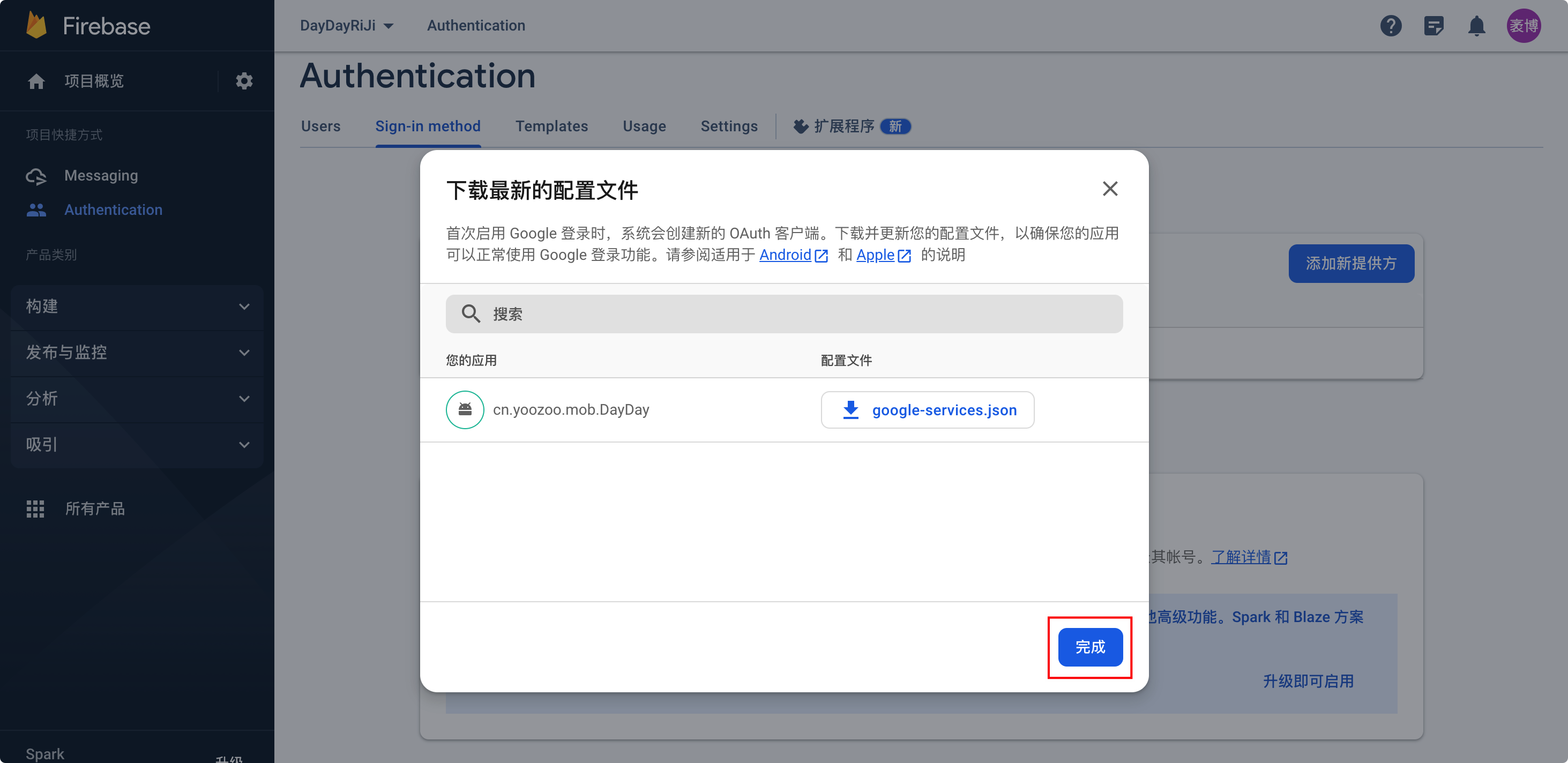
Task: Open the Templates tab
Action: click(551, 126)
